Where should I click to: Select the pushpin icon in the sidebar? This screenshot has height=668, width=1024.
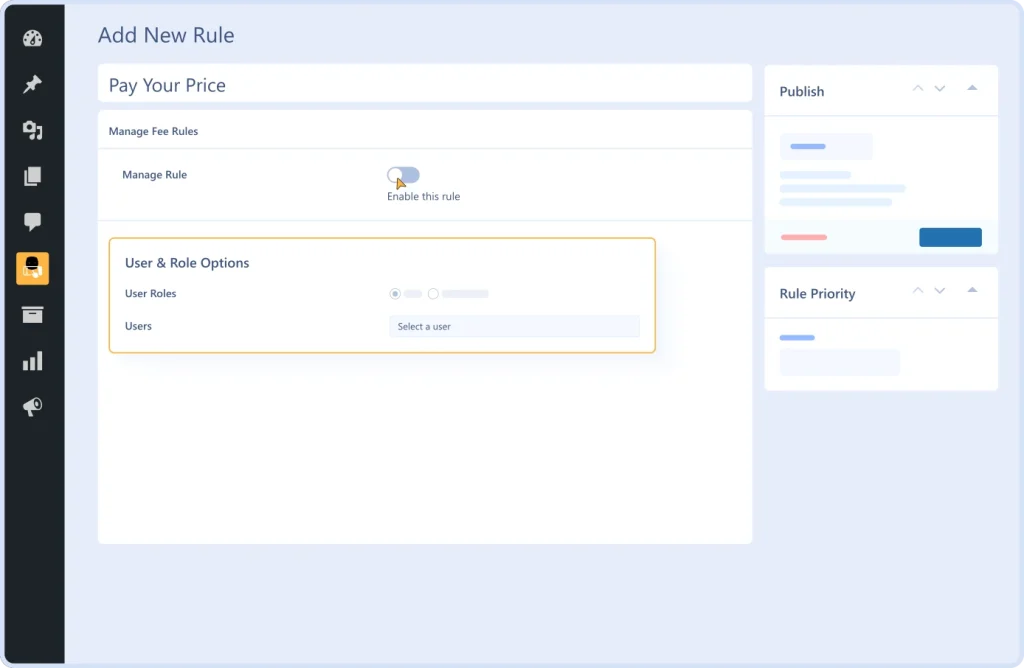[x=33, y=85]
